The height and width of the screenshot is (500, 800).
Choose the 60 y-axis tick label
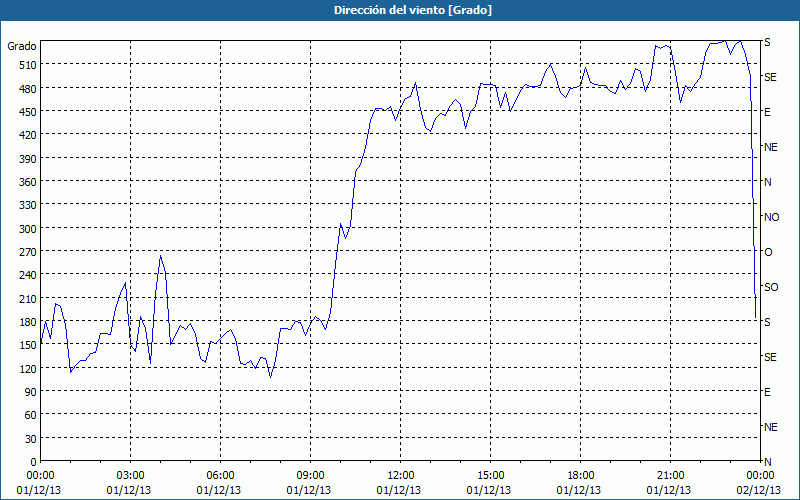31,415
